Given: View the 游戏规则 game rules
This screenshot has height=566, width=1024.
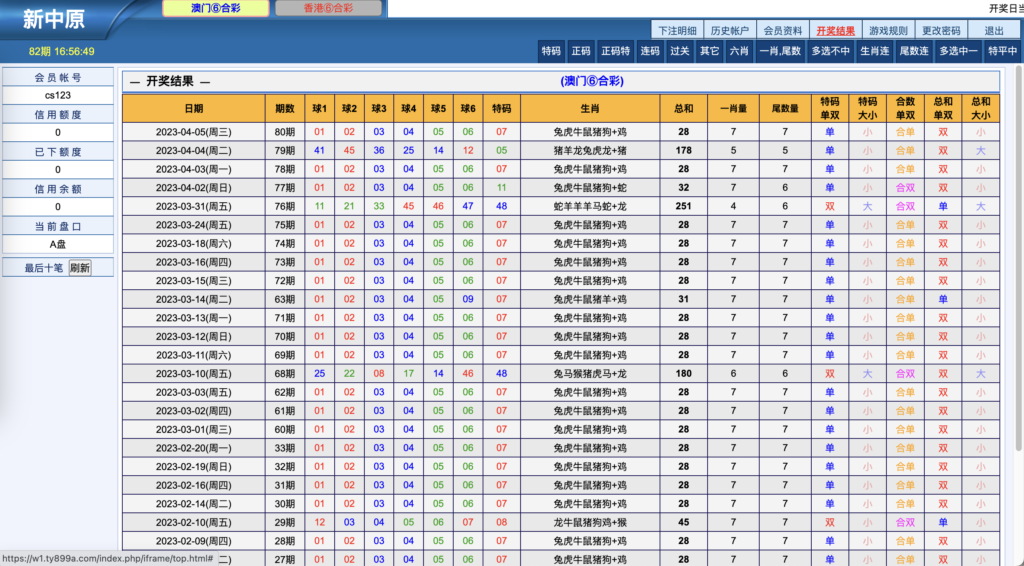Looking at the screenshot, I should [x=888, y=30].
